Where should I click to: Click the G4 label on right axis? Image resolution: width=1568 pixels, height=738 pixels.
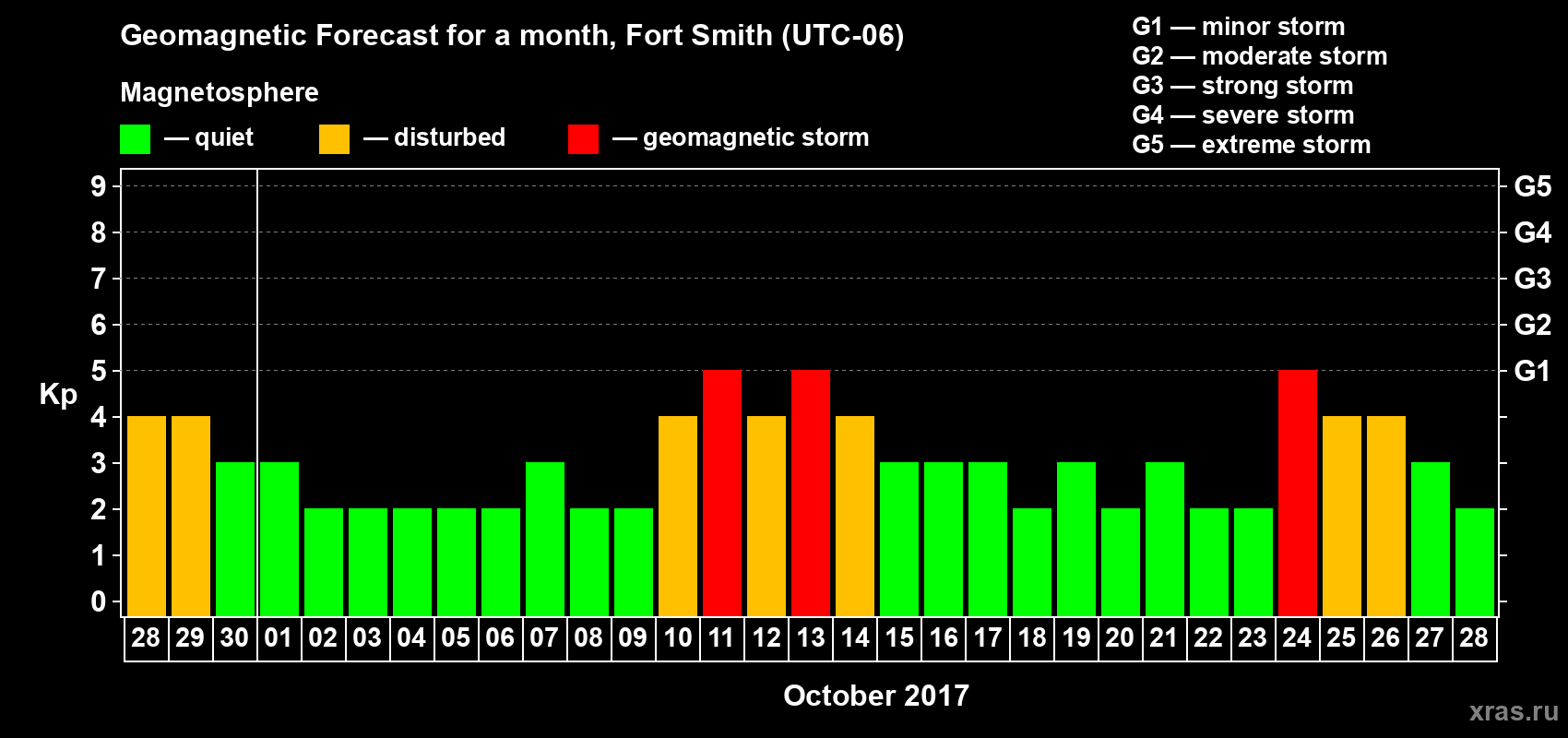[x=1533, y=232]
